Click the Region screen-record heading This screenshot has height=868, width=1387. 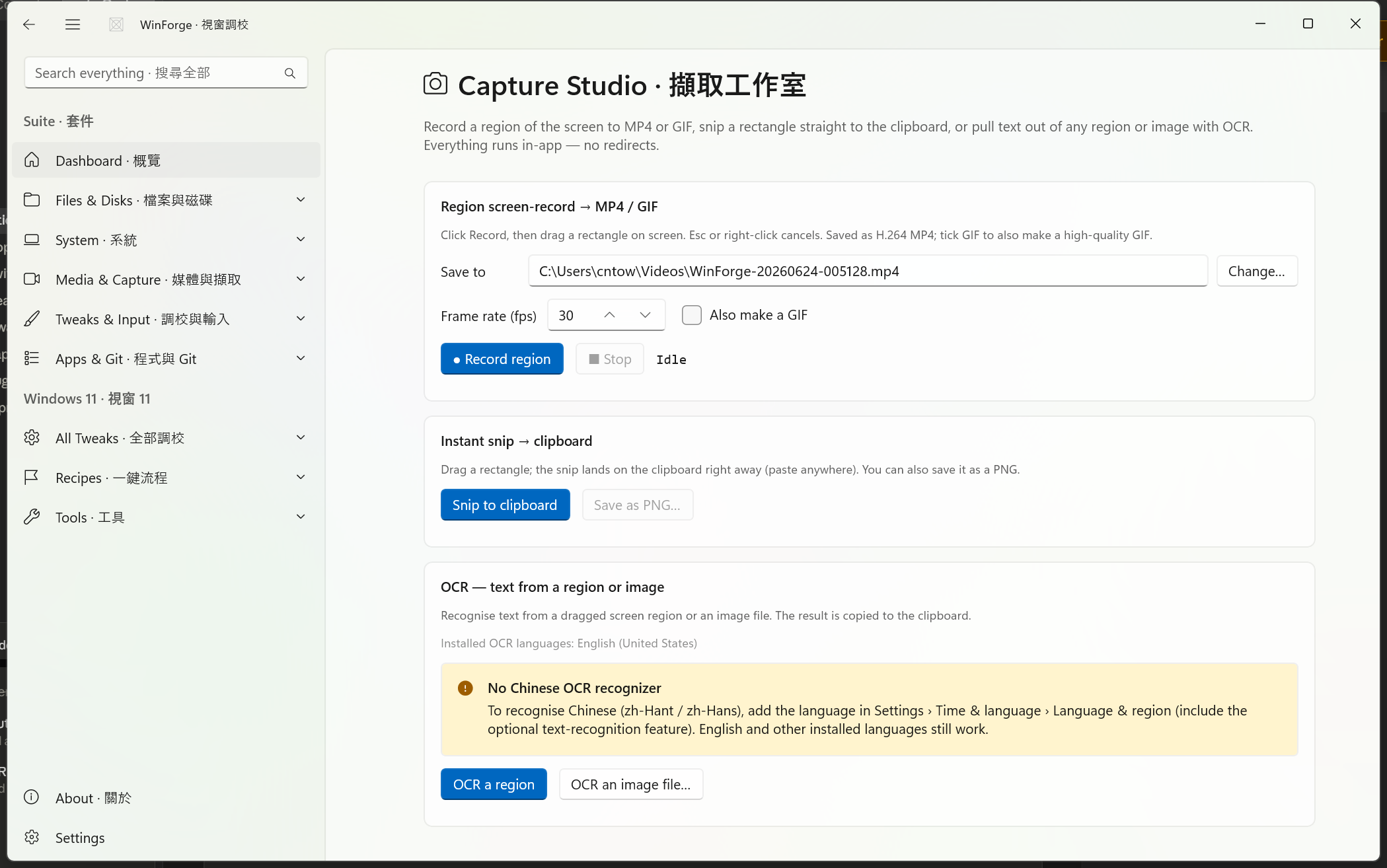coord(549,206)
